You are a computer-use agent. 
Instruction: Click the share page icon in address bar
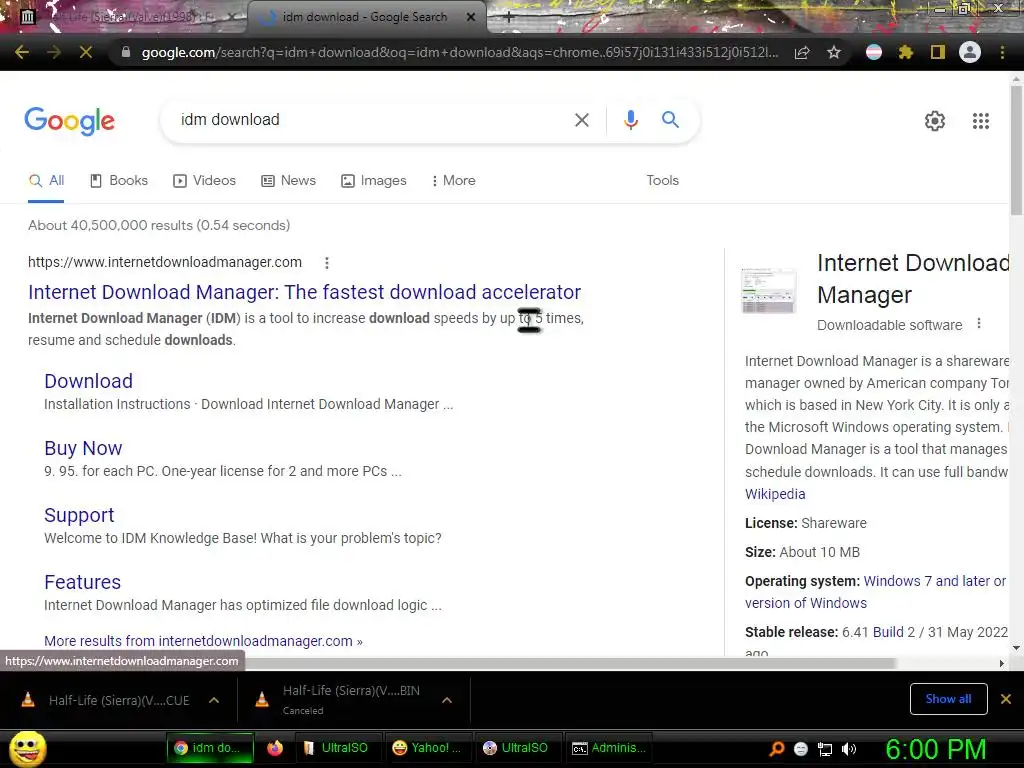(802, 52)
